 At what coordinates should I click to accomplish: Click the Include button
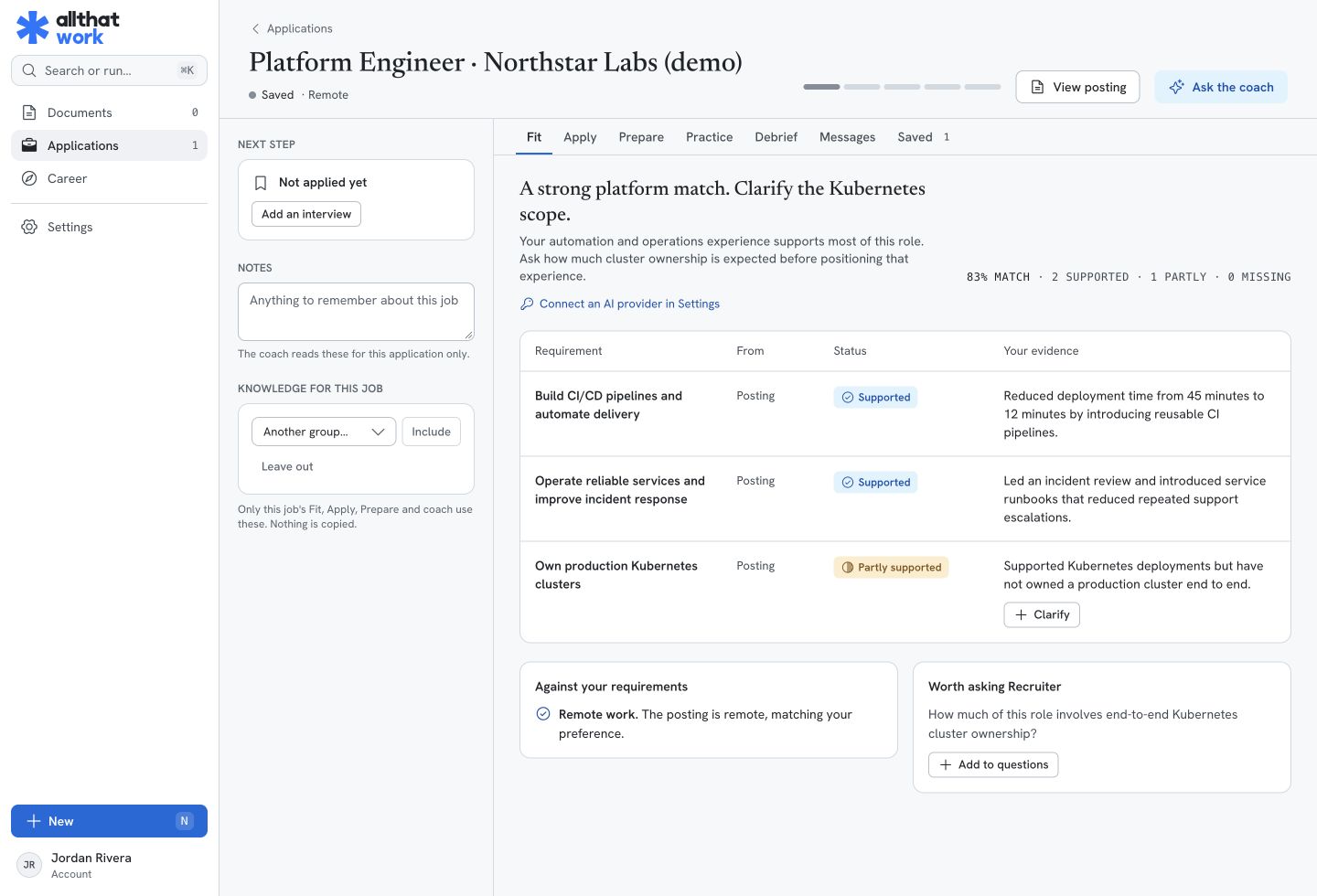pos(432,432)
